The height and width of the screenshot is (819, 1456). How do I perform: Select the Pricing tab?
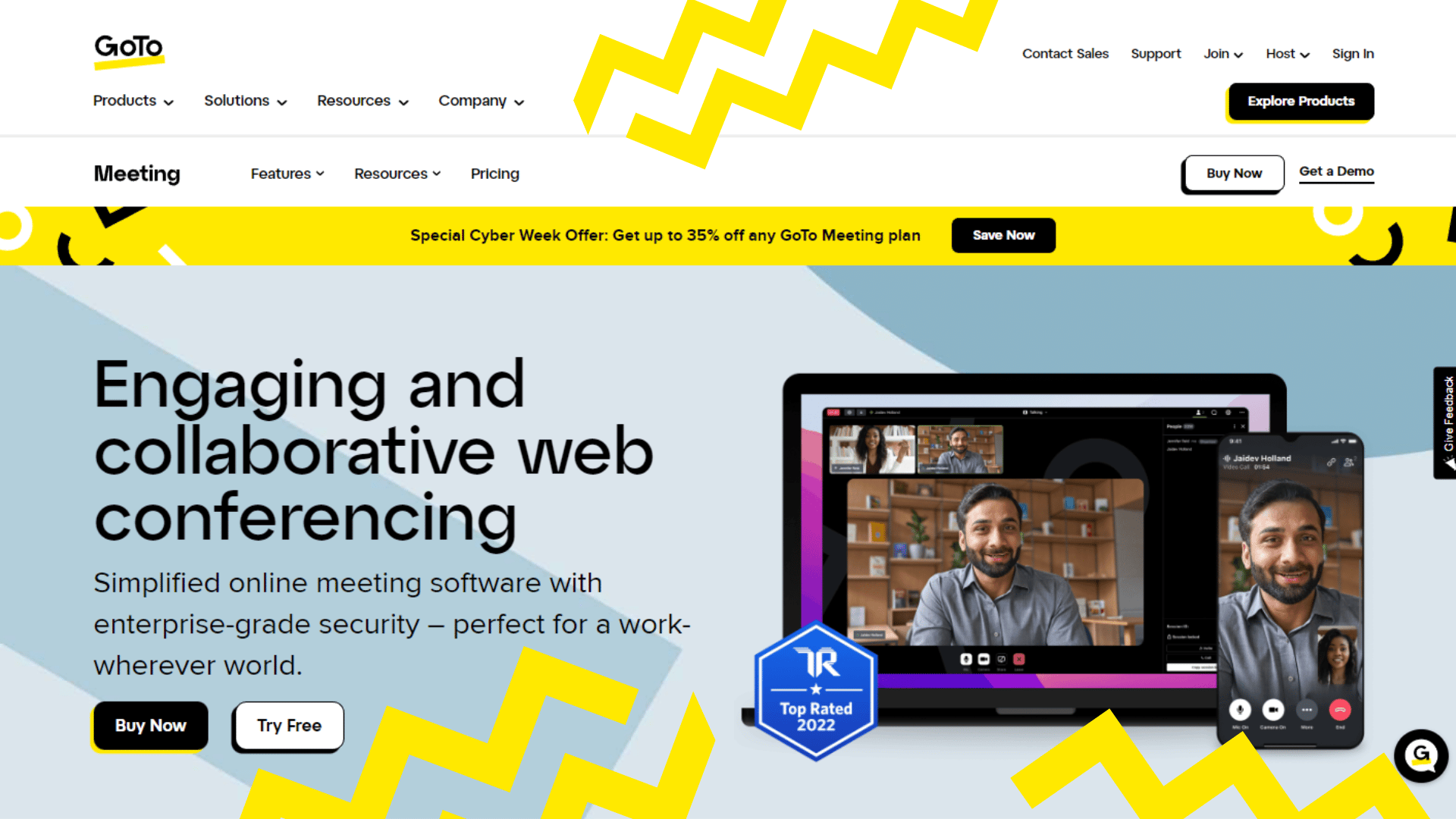[494, 173]
